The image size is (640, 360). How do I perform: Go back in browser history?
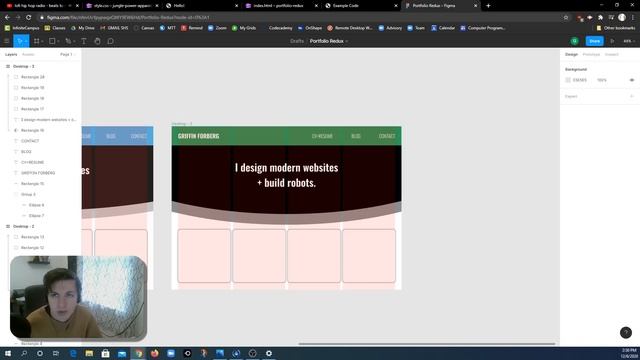7,18
